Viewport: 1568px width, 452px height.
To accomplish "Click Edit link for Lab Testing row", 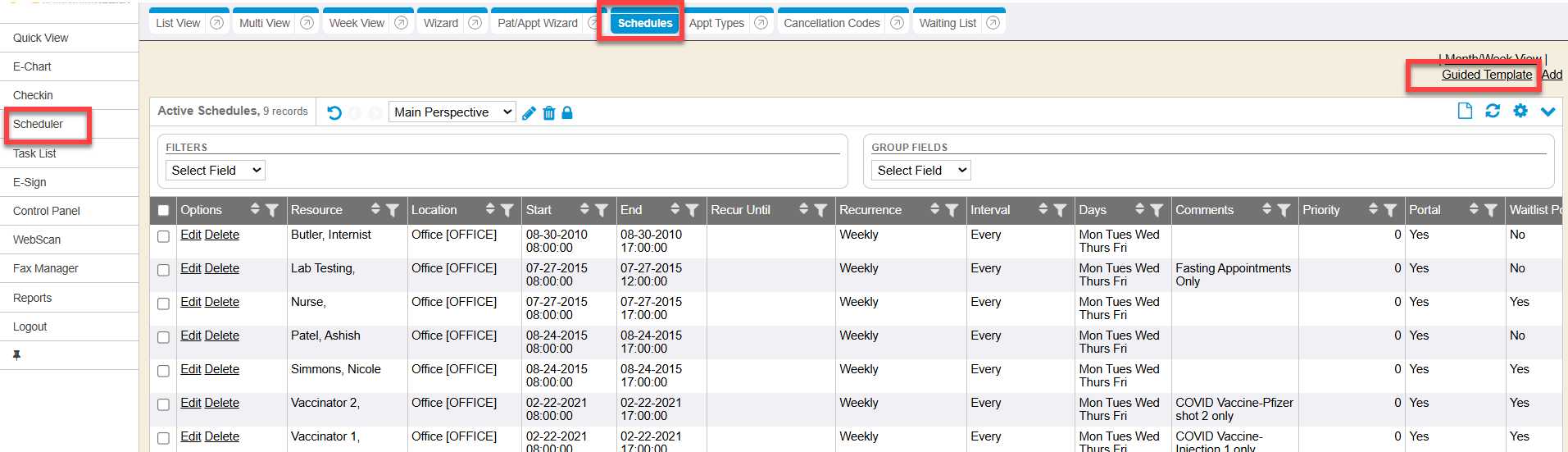I will [190, 268].
